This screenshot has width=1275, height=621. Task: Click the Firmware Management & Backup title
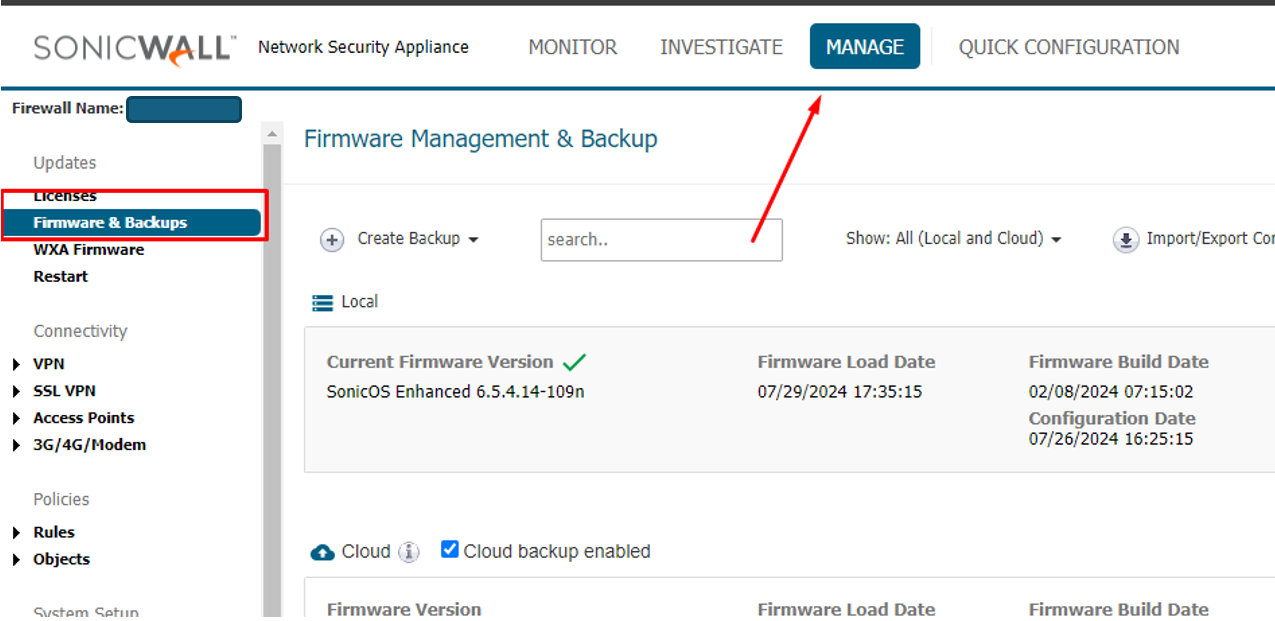481,139
